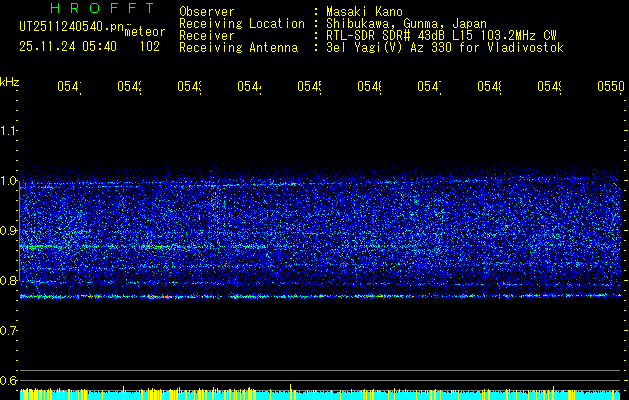Click the 1.0 frequency axis label

[8, 181]
